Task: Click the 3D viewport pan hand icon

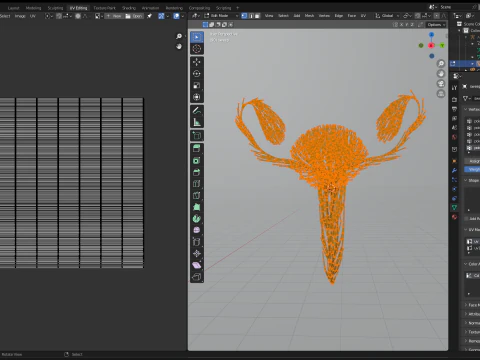Action: (441, 74)
